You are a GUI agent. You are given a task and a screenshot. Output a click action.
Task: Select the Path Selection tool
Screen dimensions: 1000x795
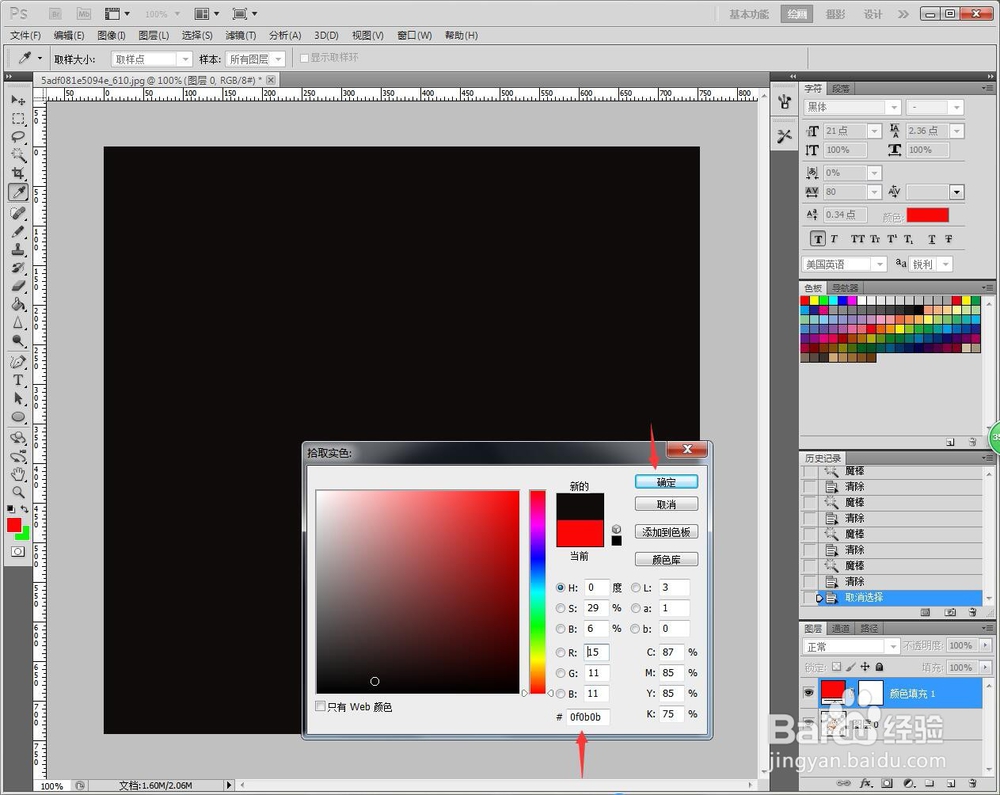(18, 398)
